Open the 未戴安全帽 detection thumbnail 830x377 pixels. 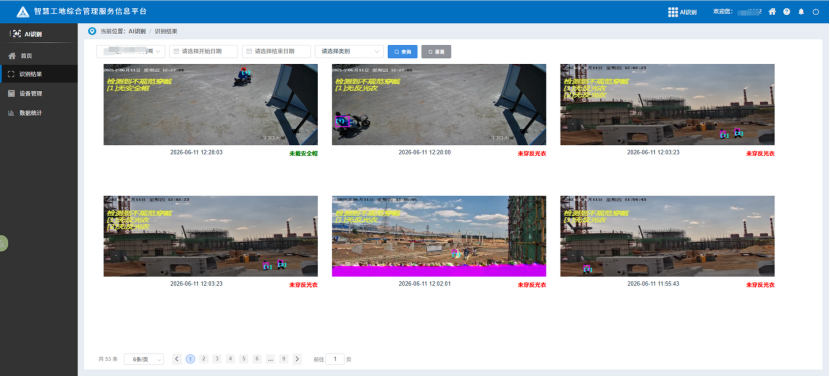211,104
